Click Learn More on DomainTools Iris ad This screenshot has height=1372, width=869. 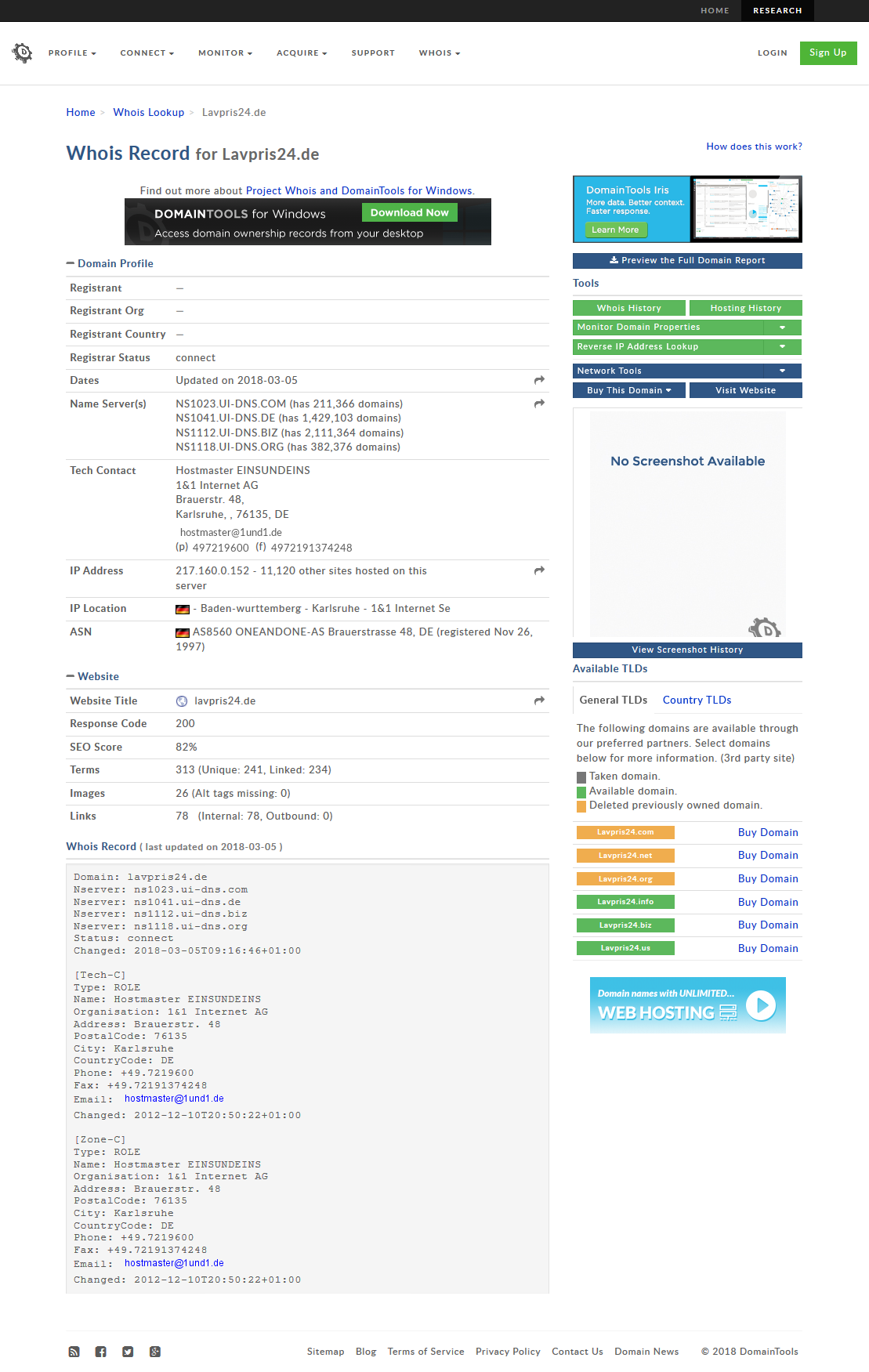615,230
